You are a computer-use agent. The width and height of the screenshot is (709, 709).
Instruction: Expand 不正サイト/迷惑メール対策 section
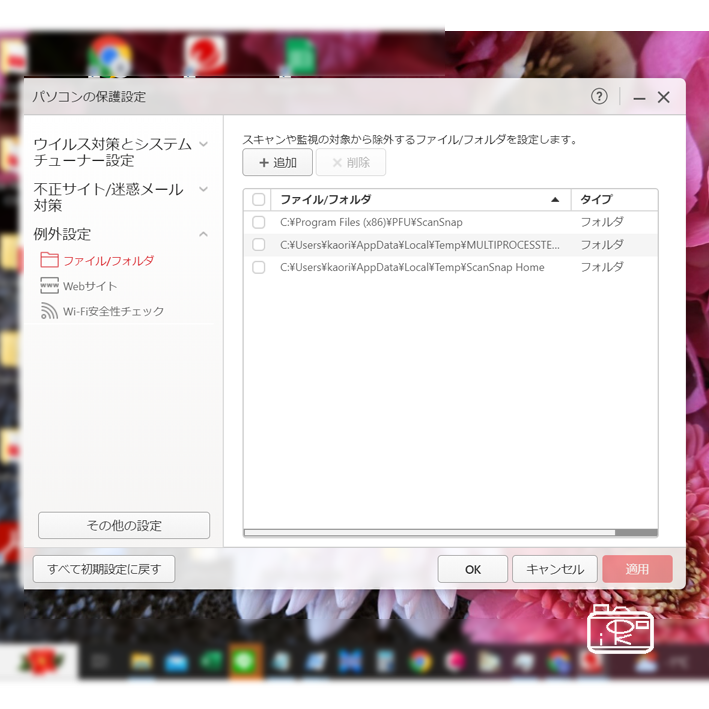pyautogui.click(x=203, y=189)
